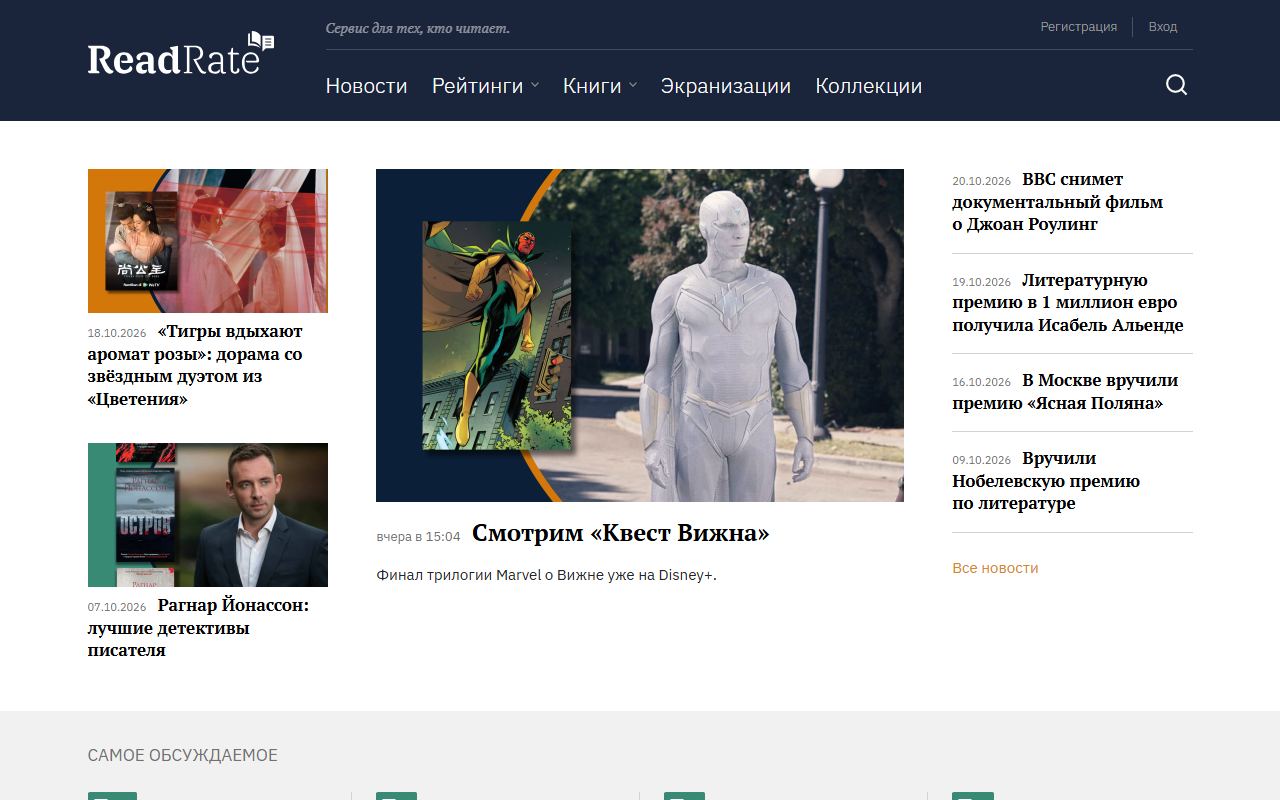
Task: Click the Vision main article image
Action: point(640,335)
